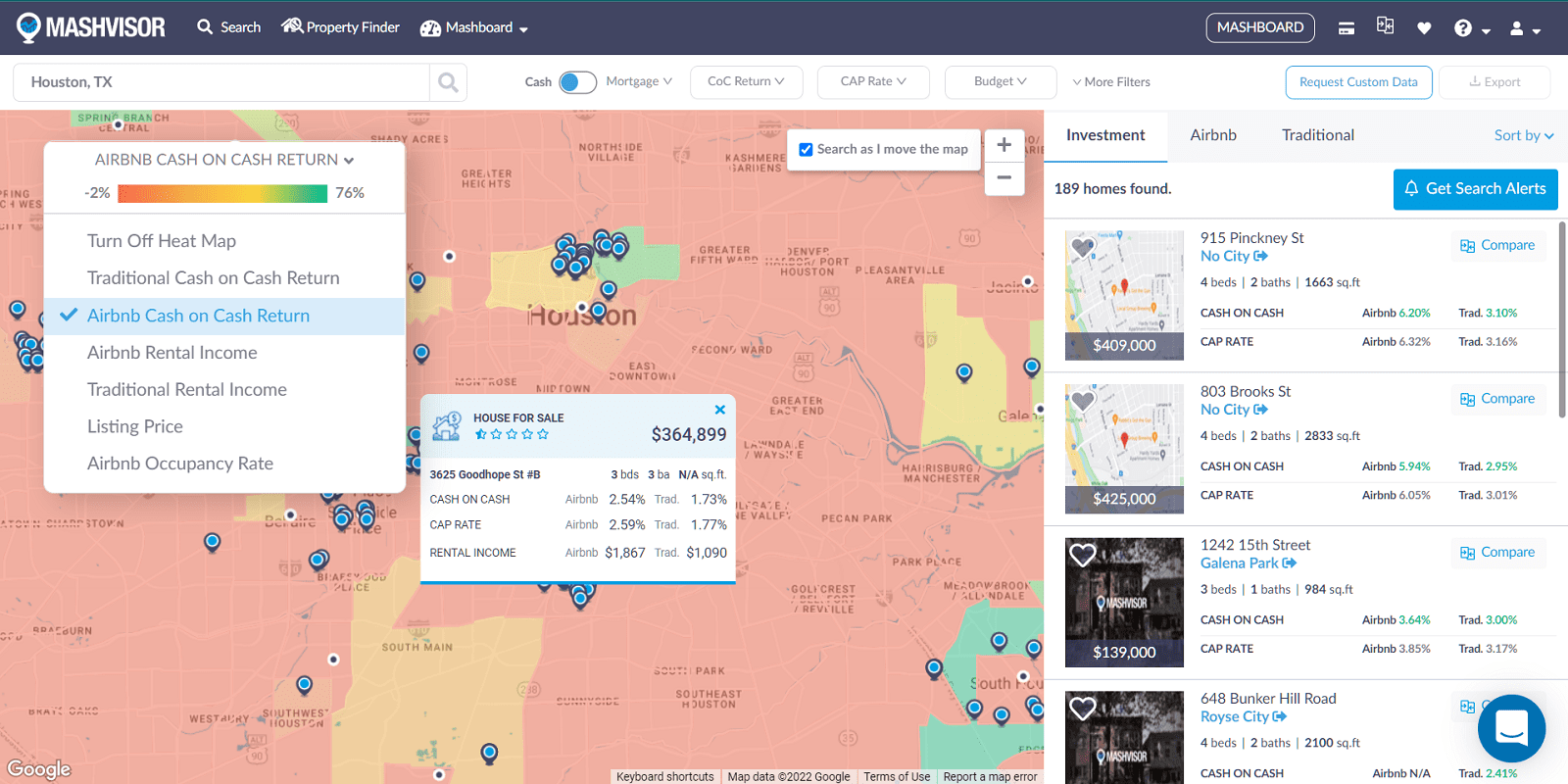Screen dimensions: 1568x784
Task: Expand the Mortgage dropdown
Action: pos(639,81)
